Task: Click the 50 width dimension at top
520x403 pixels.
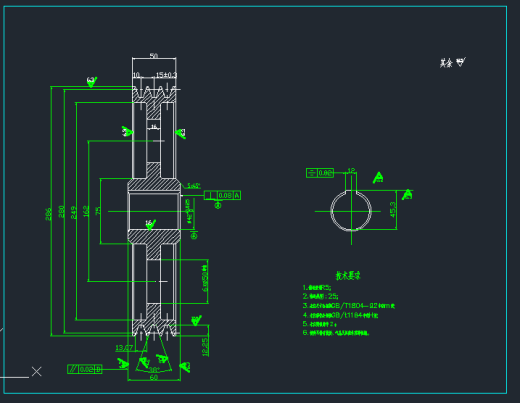Action: pos(154,55)
